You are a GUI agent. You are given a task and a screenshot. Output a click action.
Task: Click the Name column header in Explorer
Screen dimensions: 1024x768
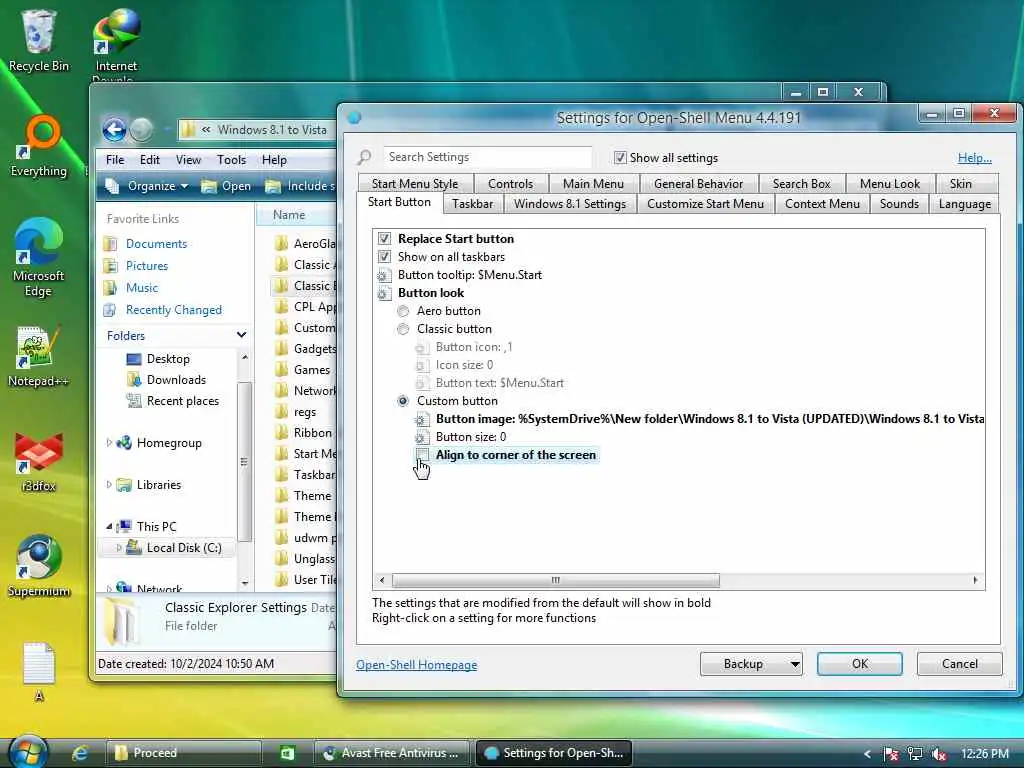tap(296, 215)
